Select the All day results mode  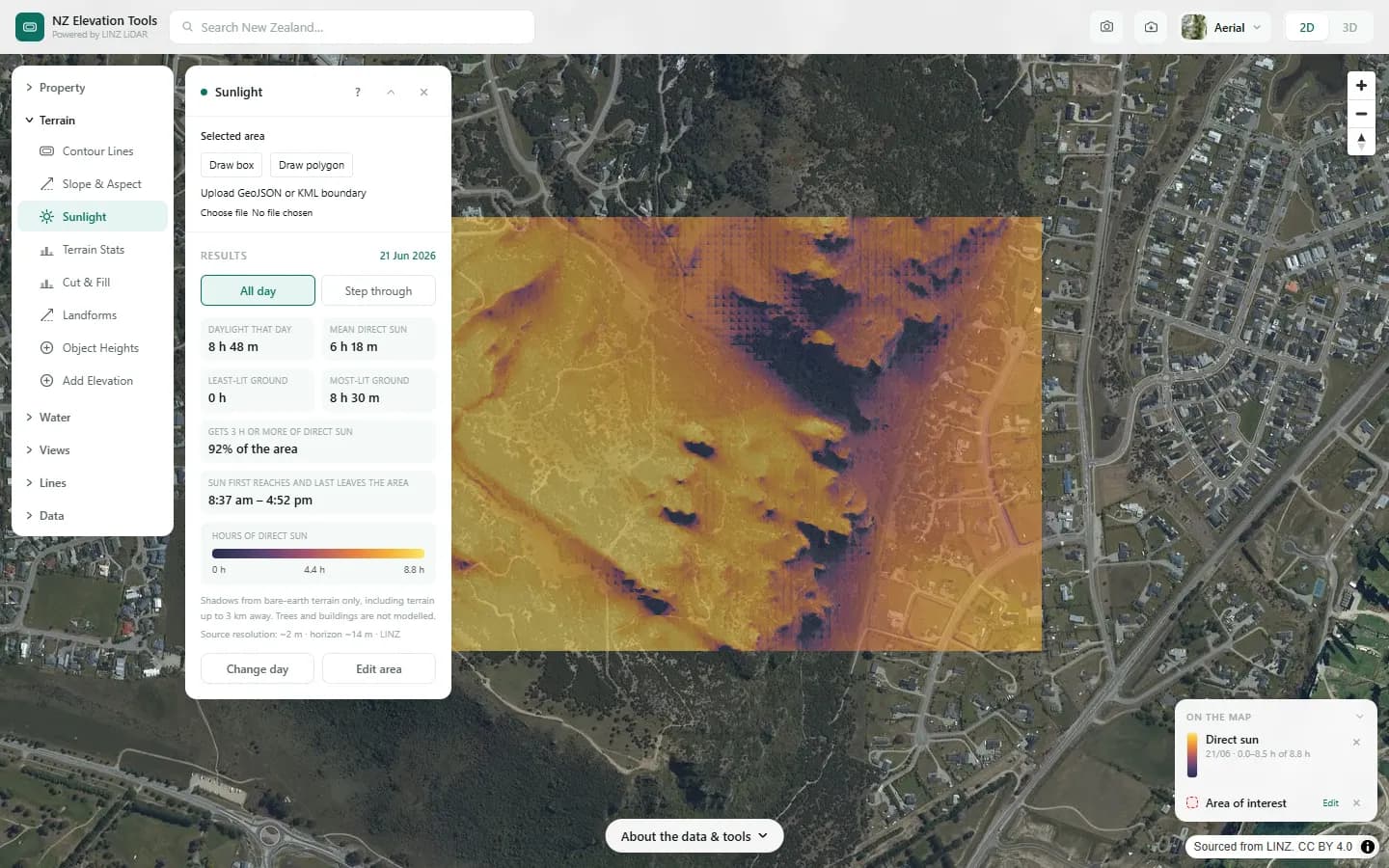pyautogui.click(x=258, y=290)
